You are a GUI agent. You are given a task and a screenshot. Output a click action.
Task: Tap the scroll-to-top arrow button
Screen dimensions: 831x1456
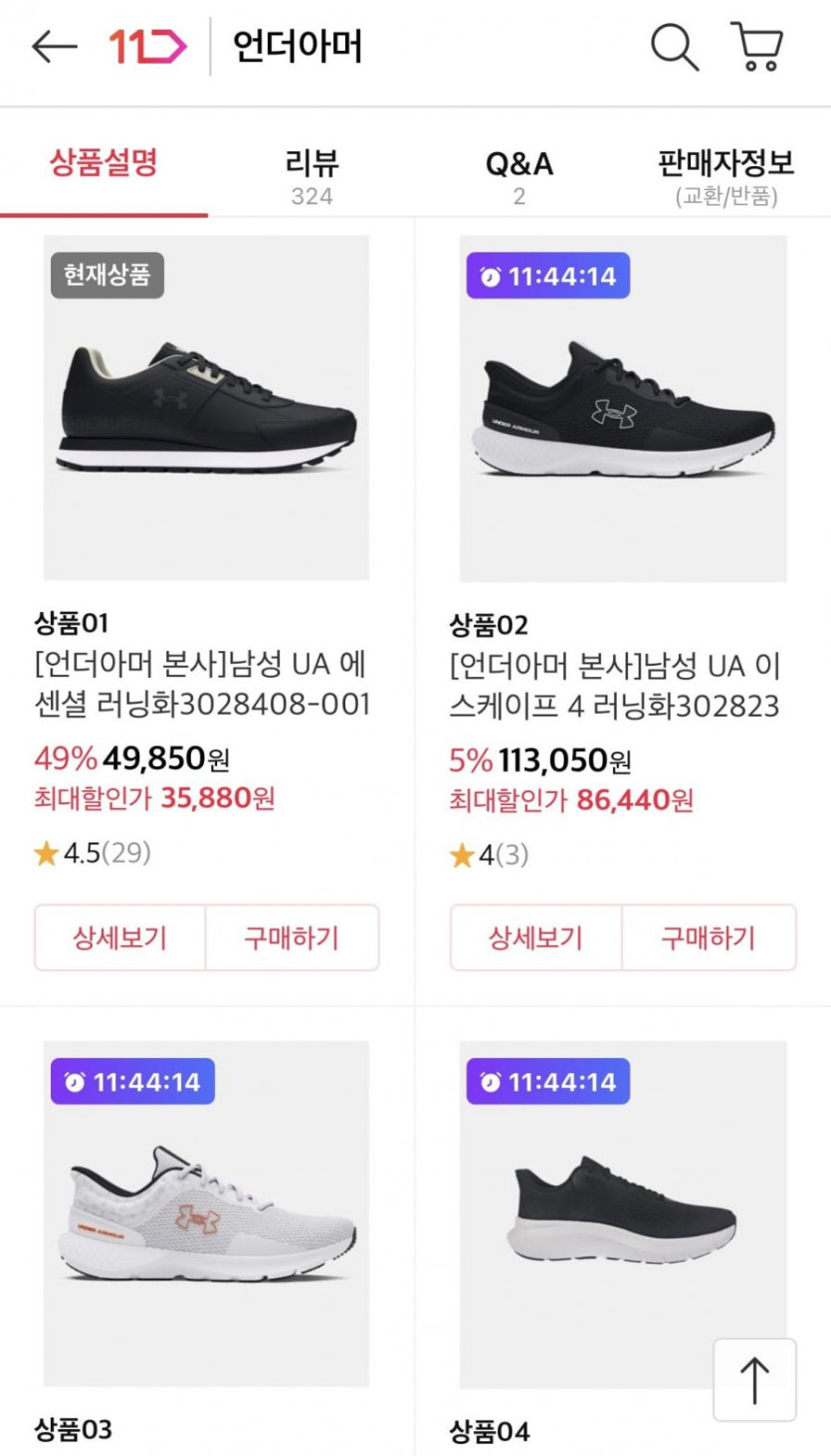point(754,1379)
